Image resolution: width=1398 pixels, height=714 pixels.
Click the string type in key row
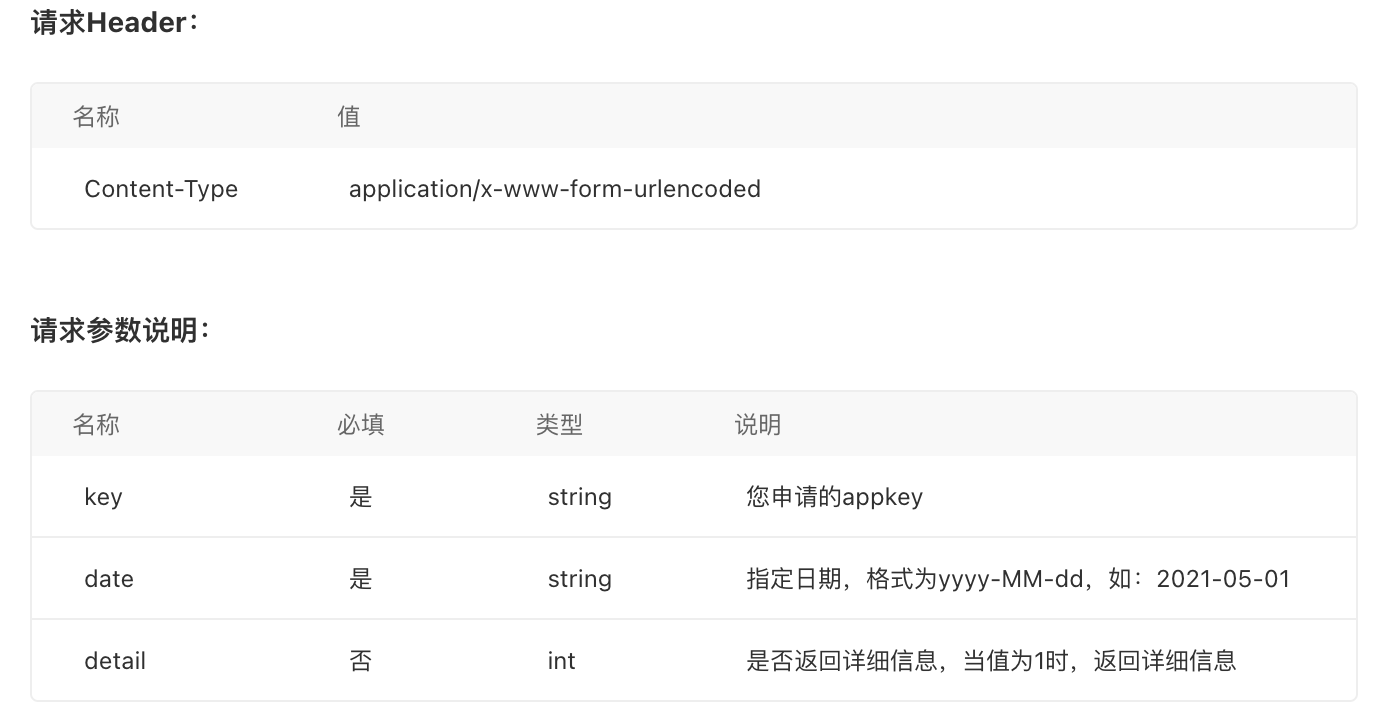click(x=579, y=497)
